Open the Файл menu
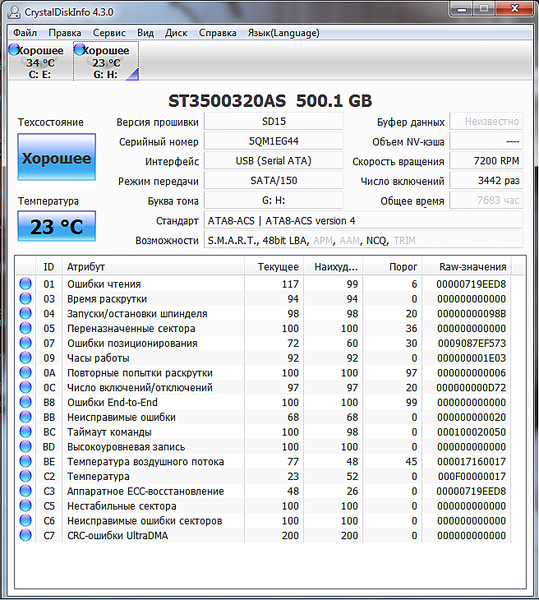The image size is (539, 600). 25,33
